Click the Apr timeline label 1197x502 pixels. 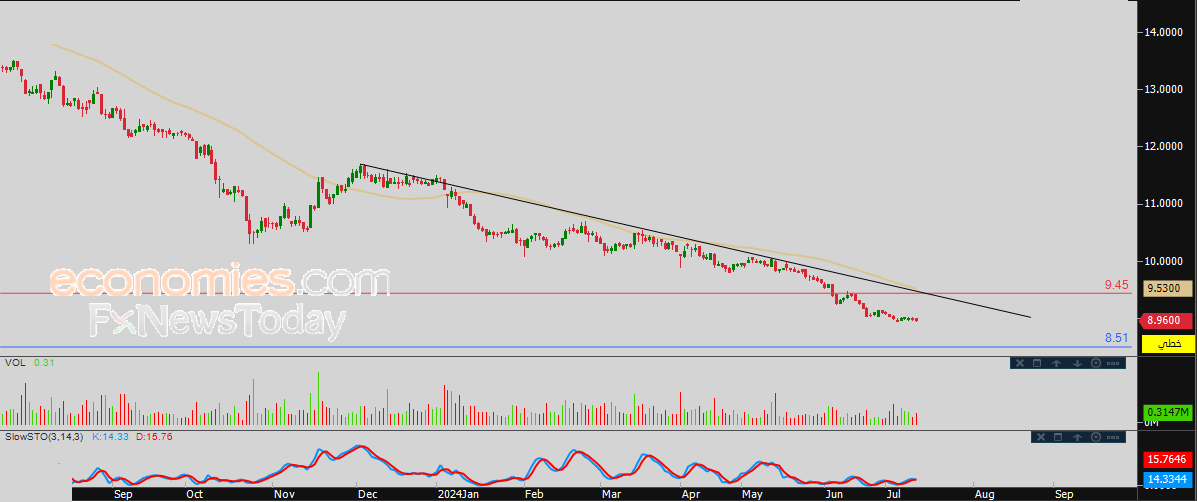click(x=691, y=494)
